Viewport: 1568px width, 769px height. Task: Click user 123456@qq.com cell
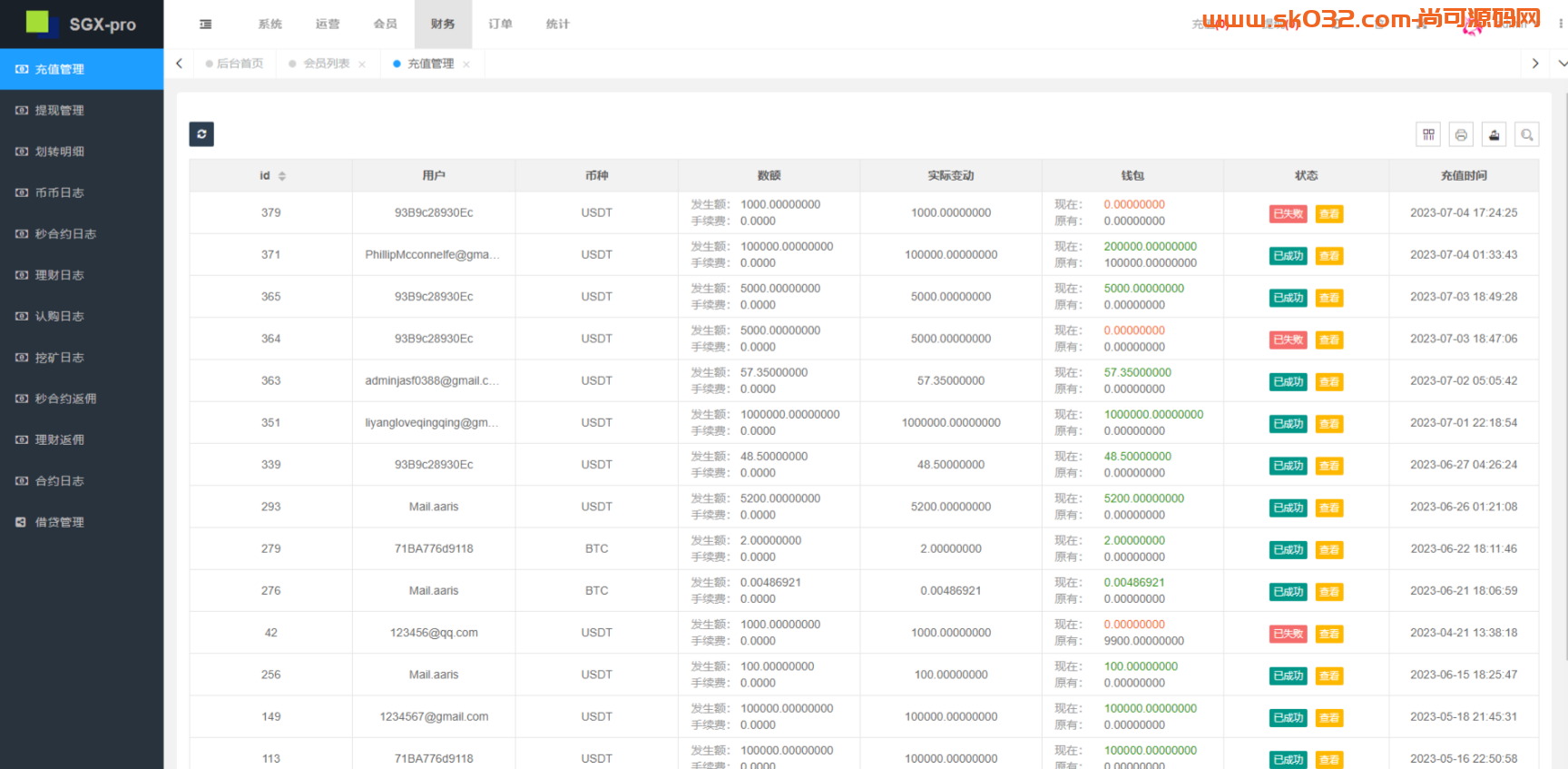pyautogui.click(x=434, y=633)
